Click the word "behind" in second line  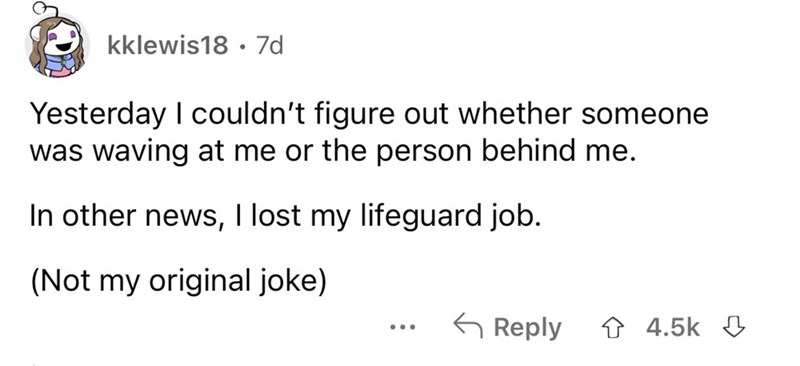[x=538, y=152]
